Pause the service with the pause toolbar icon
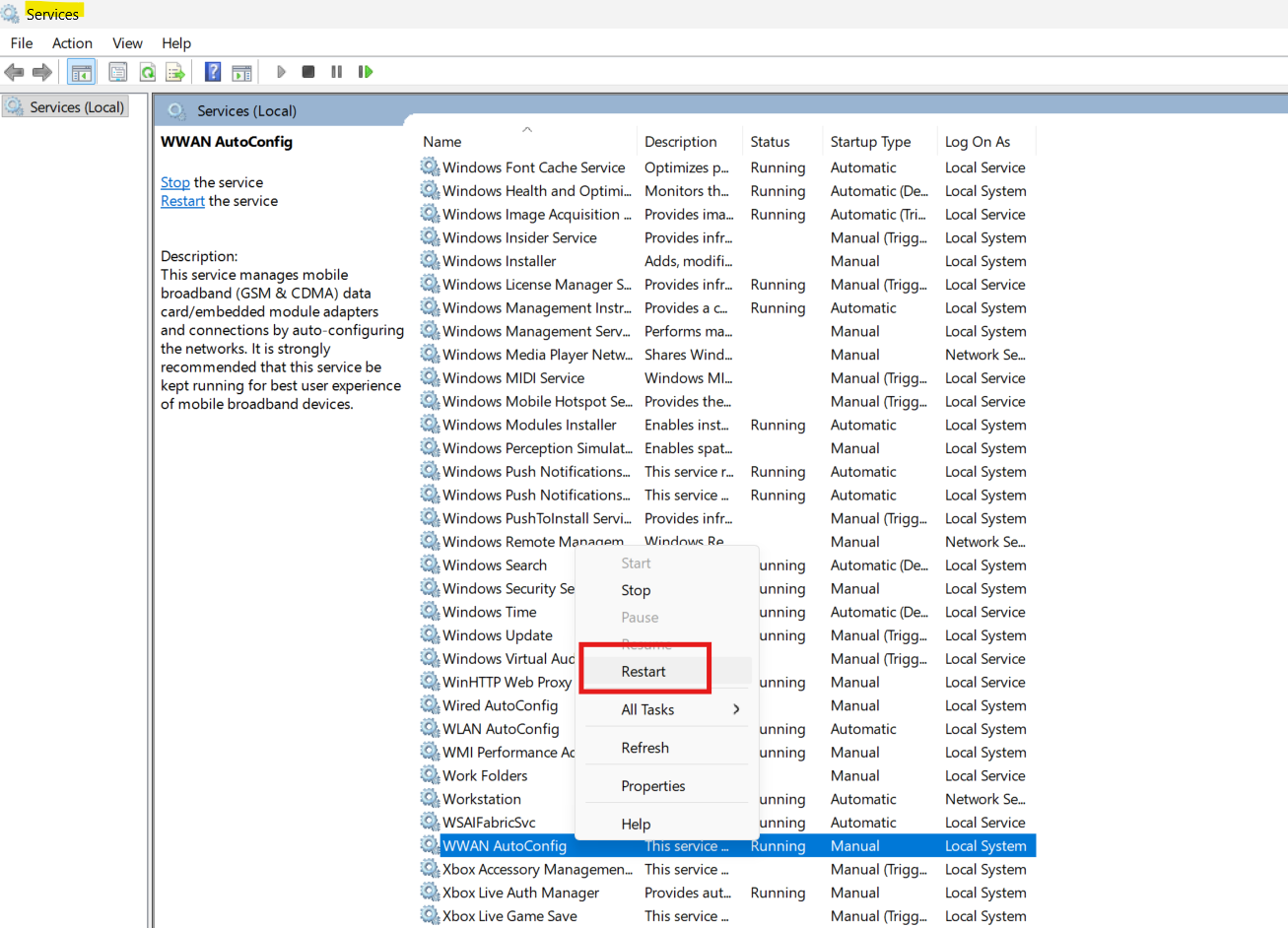This screenshot has width=1288, height=928. tap(335, 71)
